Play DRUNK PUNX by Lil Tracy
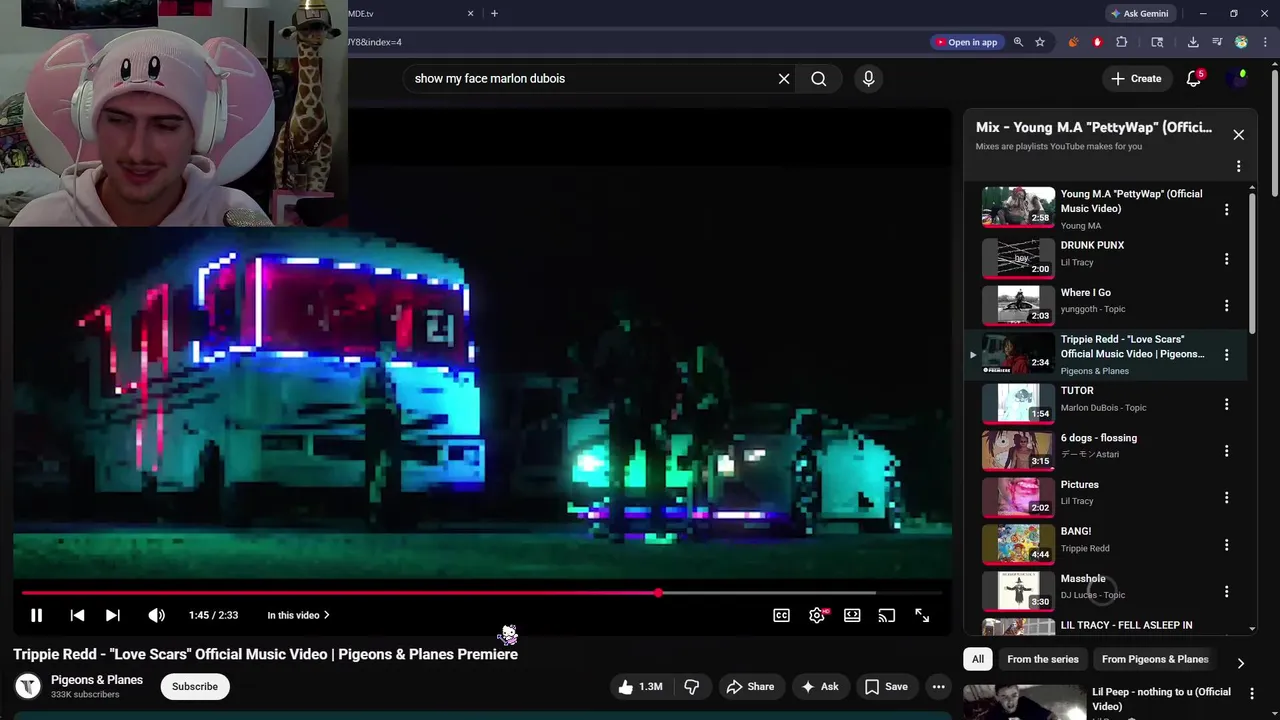The image size is (1280, 720). [x=1104, y=258]
